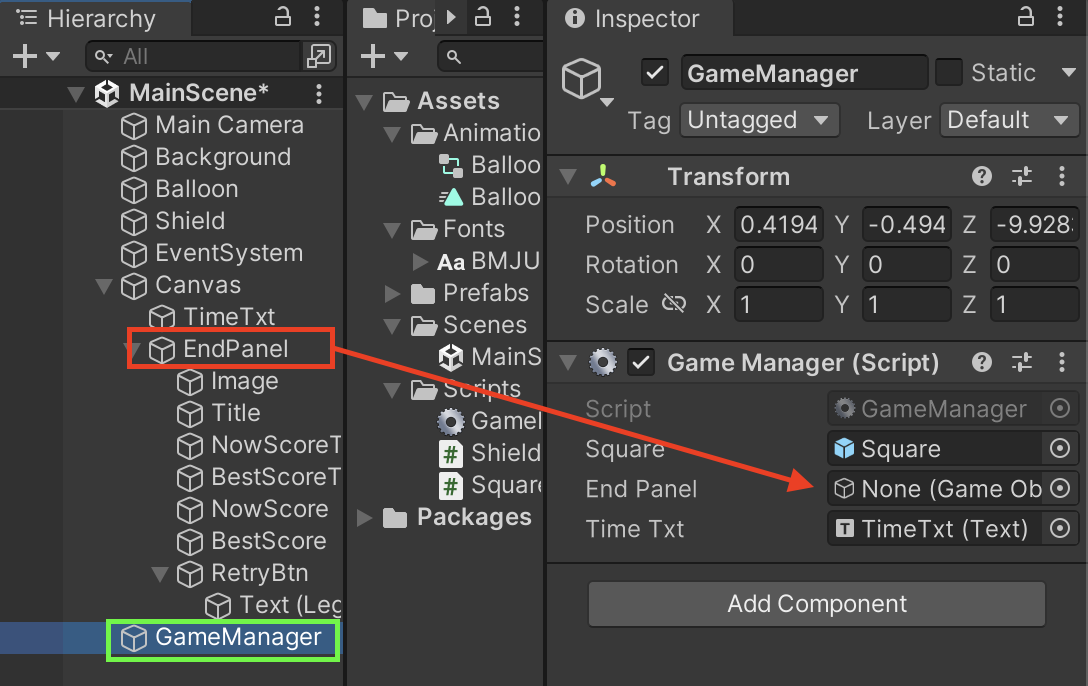
Task: Click the Hierarchy panel lock icon
Action: click(x=282, y=17)
